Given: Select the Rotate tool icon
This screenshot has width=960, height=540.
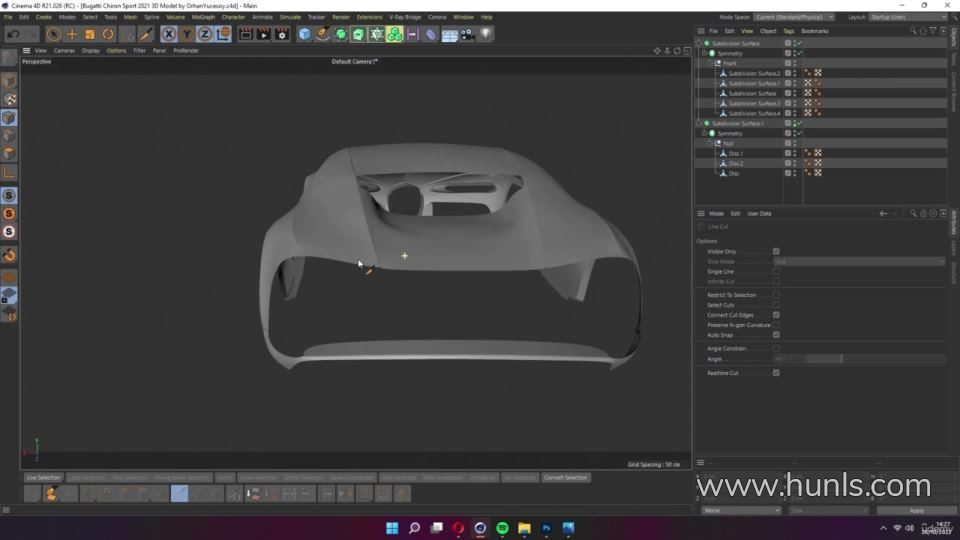Looking at the screenshot, I should [x=108, y=34].
